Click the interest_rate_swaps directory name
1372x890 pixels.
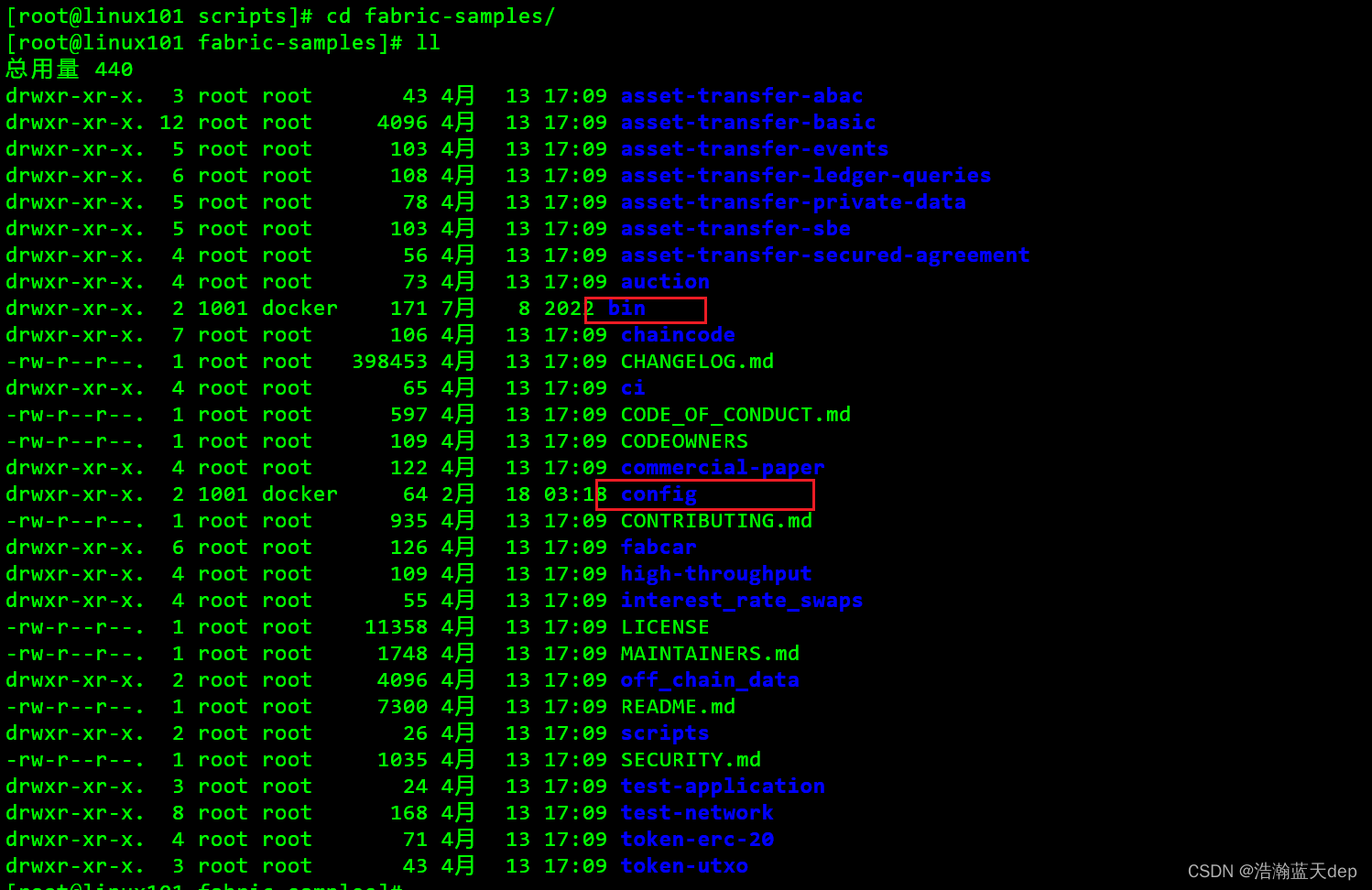(x=742, y=601)
